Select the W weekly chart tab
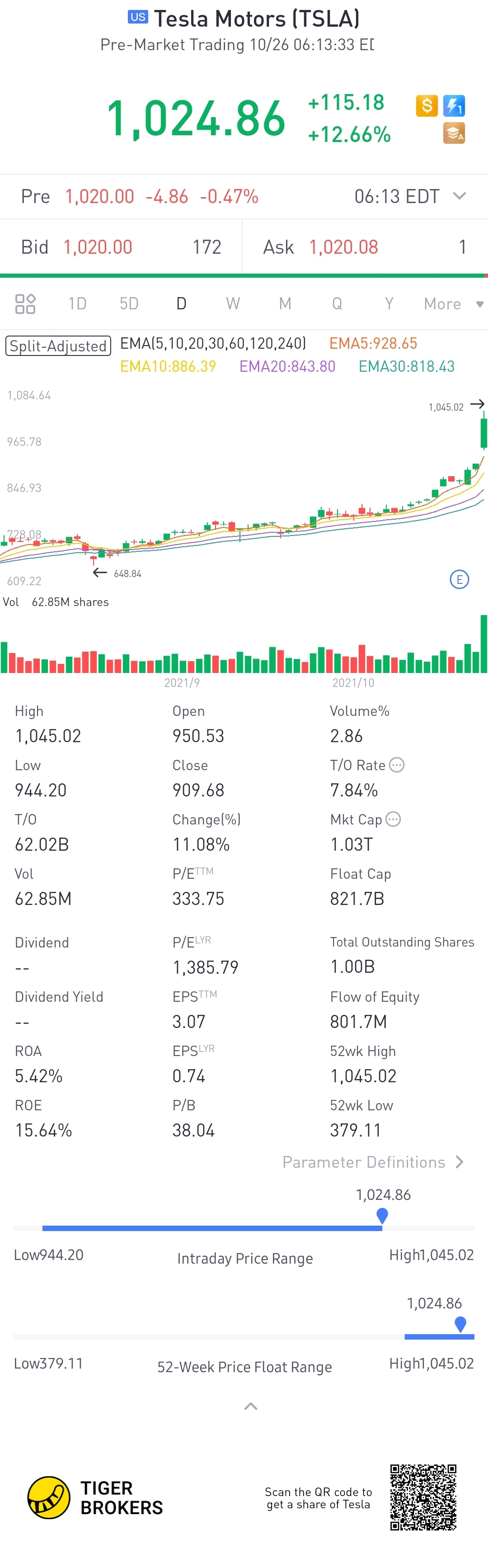The image size is (488, 1568). (233, 304)
